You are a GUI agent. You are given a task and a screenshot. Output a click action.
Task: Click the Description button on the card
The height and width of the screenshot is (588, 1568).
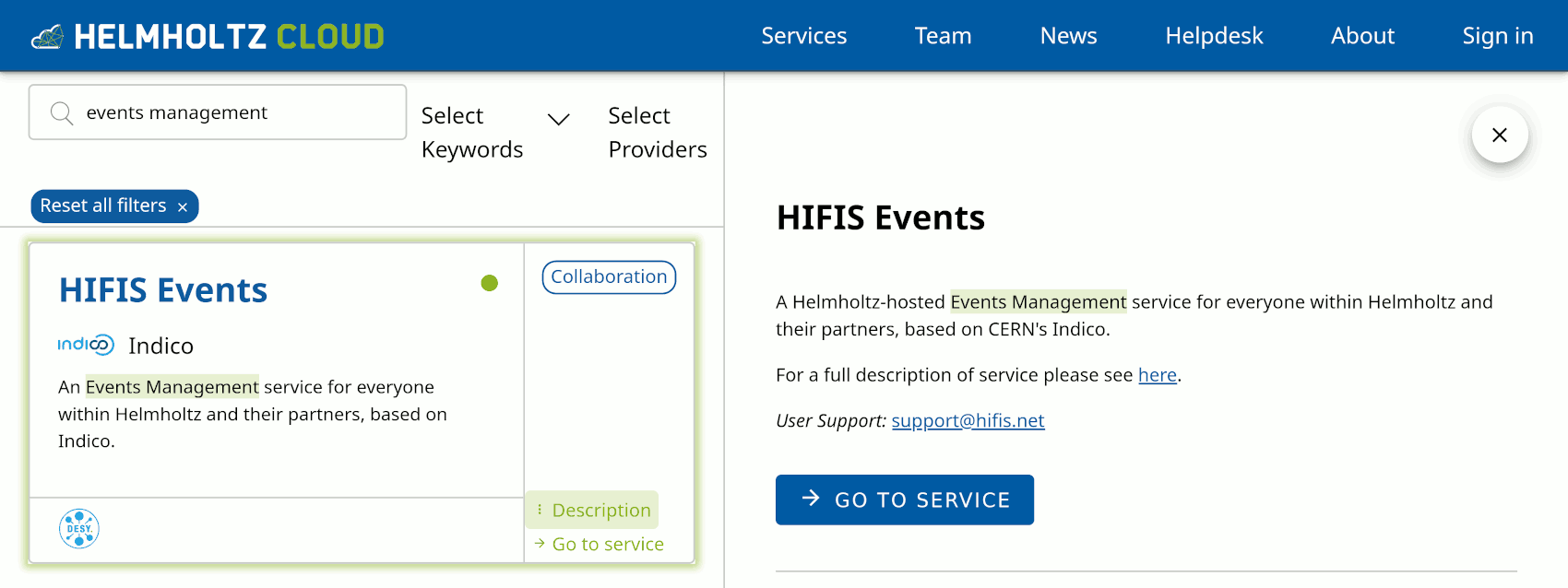tap(592, 510)
